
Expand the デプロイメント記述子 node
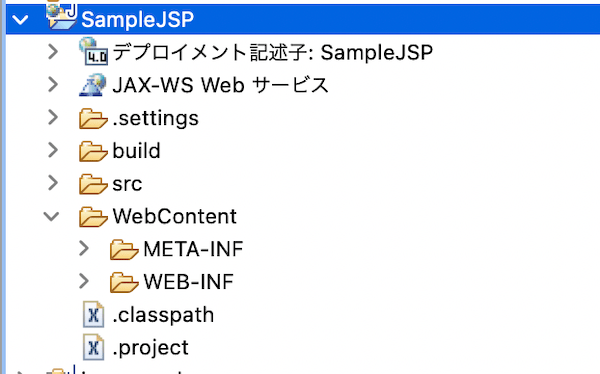(x=53, y=52)
